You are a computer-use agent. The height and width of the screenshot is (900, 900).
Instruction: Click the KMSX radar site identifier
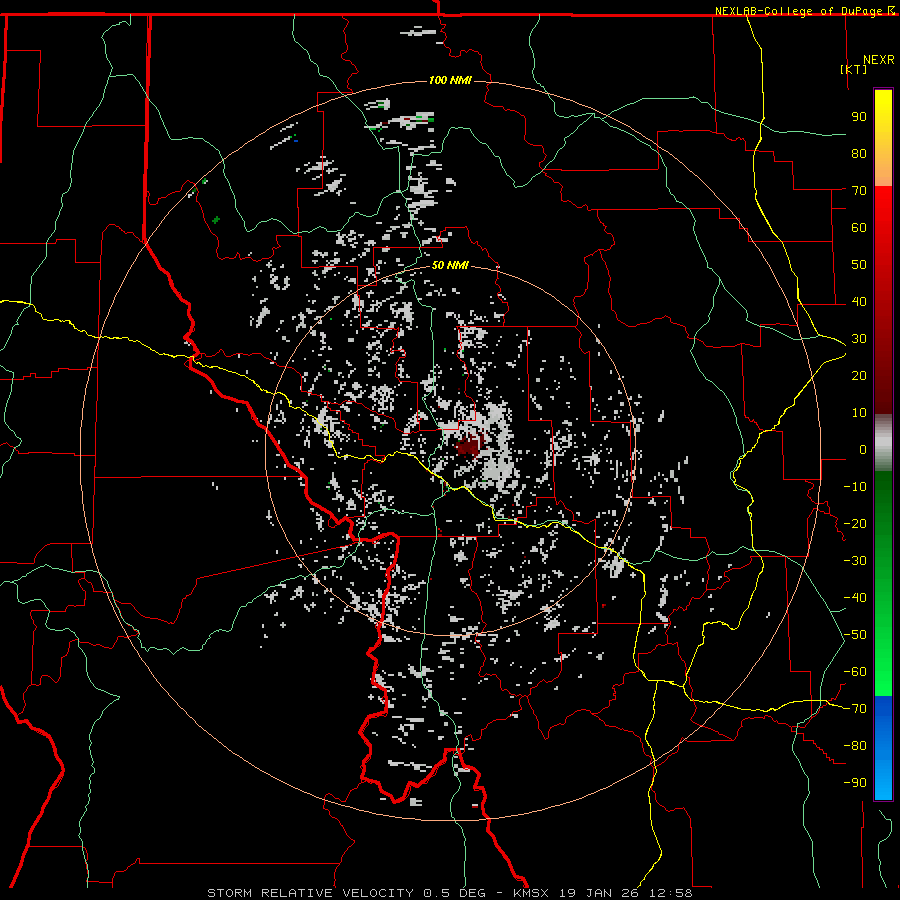pos(531,893)
